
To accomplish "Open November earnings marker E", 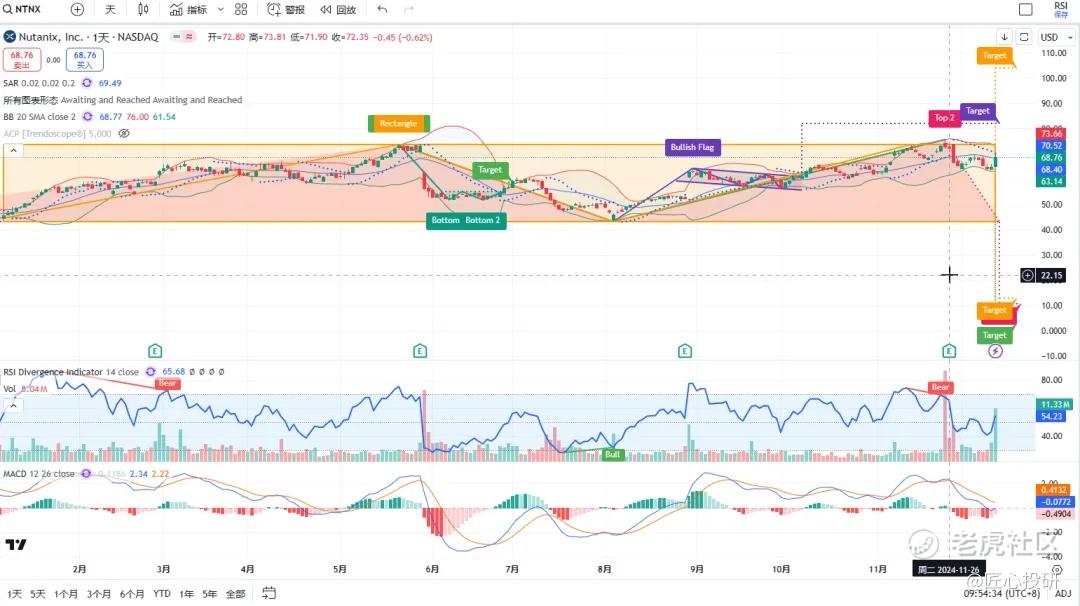I will (949, 351).
